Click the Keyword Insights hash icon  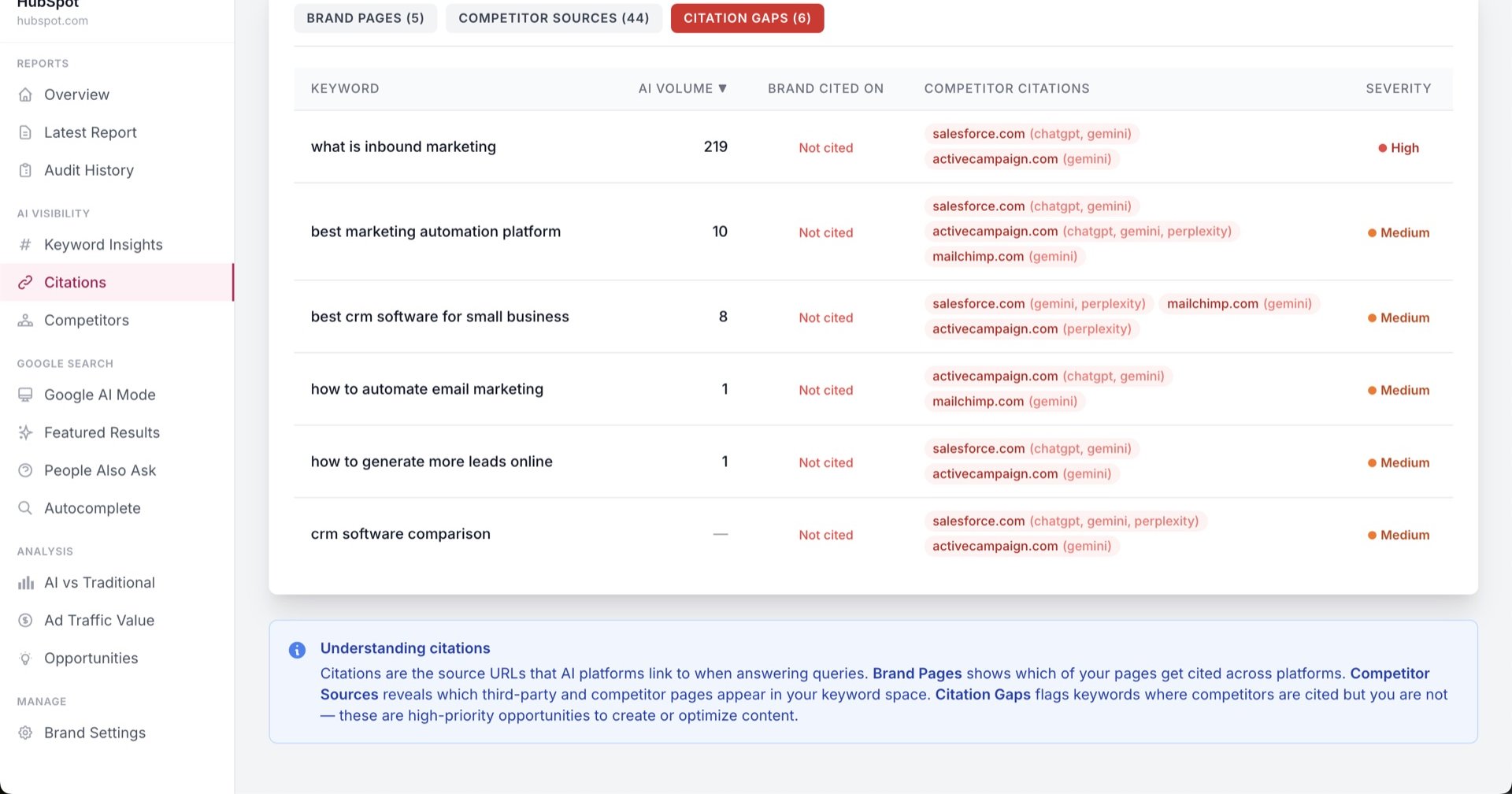pos(25,245)
